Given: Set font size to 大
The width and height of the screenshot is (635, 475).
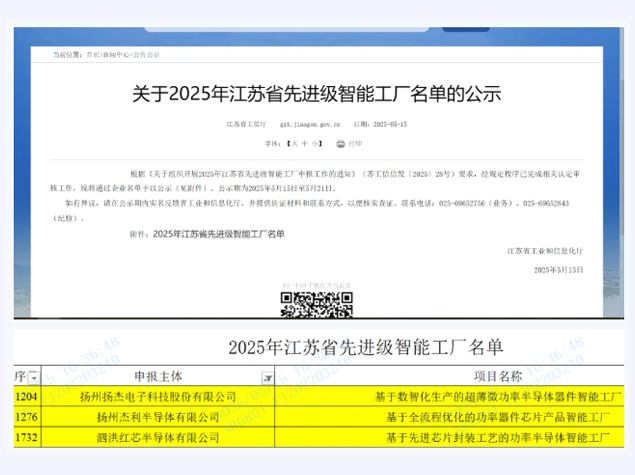Looking at the screenshot, I should (294, 144).
